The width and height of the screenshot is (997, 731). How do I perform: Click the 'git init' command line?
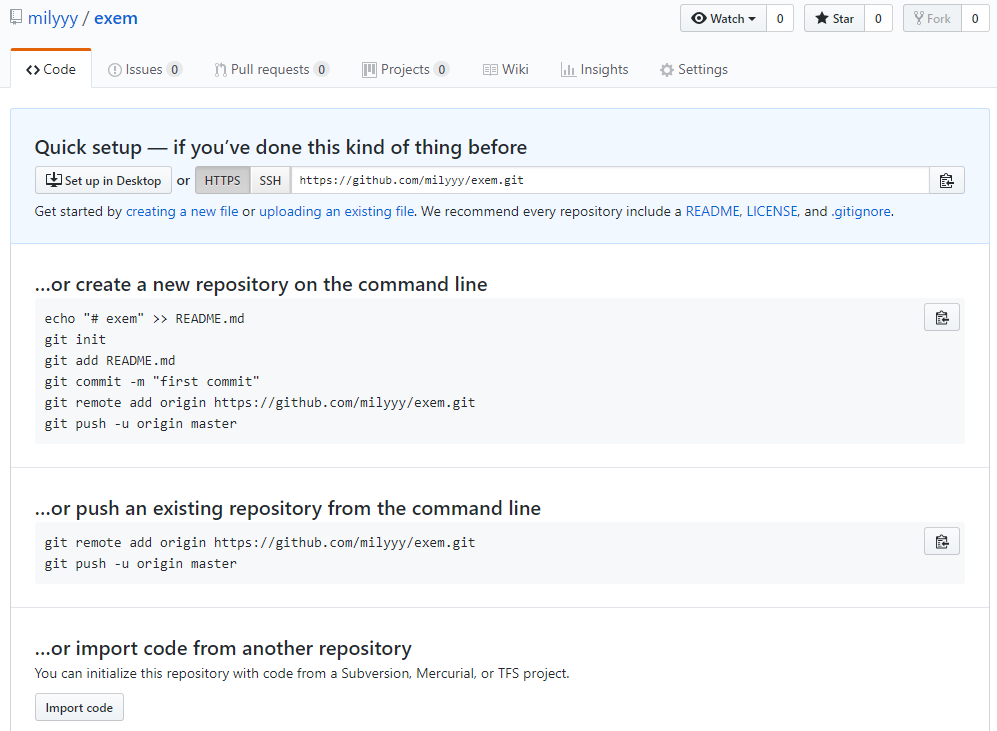75,339
